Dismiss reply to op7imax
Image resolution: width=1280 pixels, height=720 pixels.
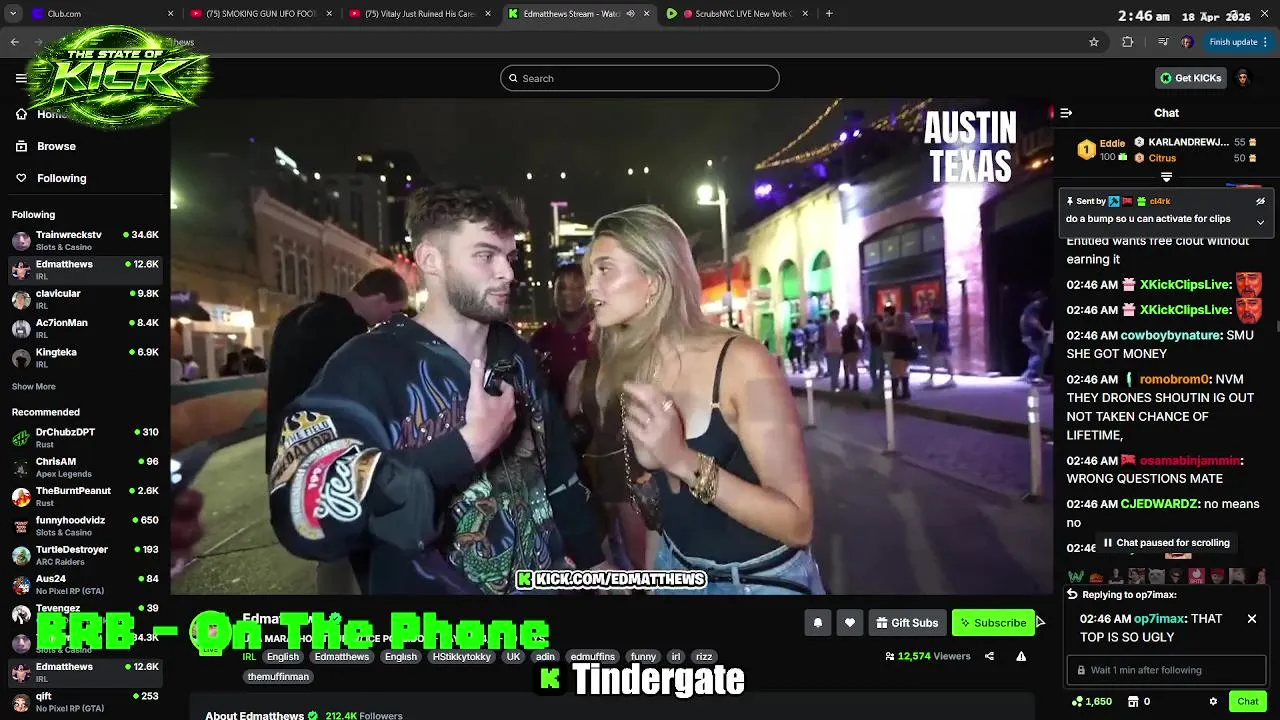pos(1251,619)
